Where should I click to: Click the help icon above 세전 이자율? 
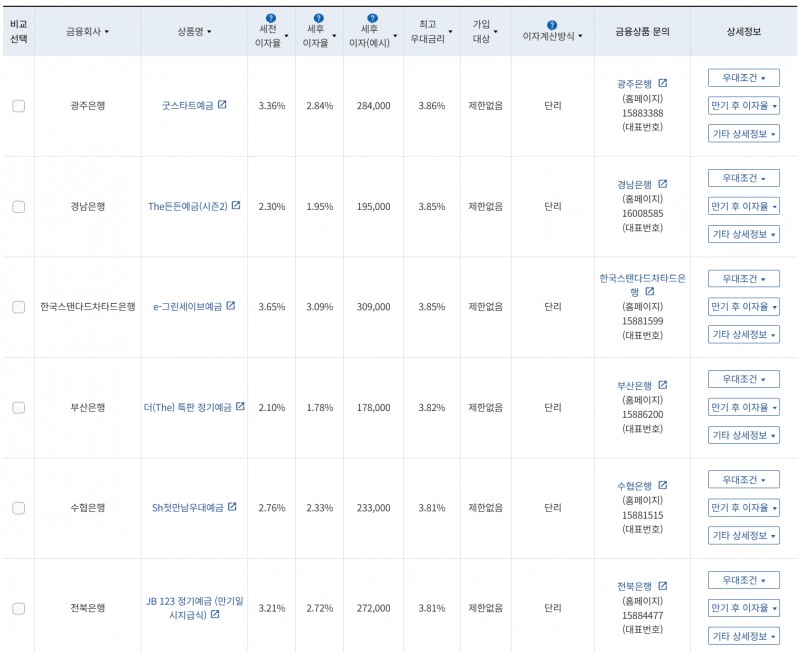coord(271,19)
